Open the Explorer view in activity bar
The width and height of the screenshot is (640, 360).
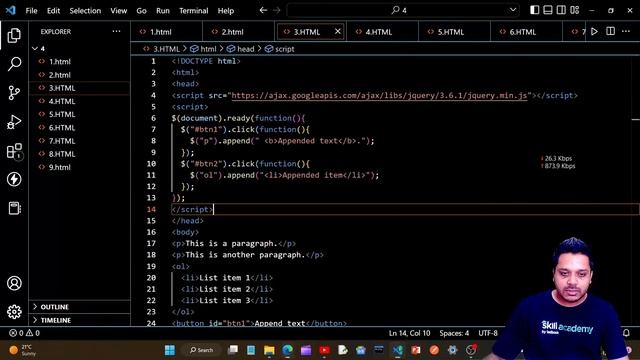pos(14,36)
